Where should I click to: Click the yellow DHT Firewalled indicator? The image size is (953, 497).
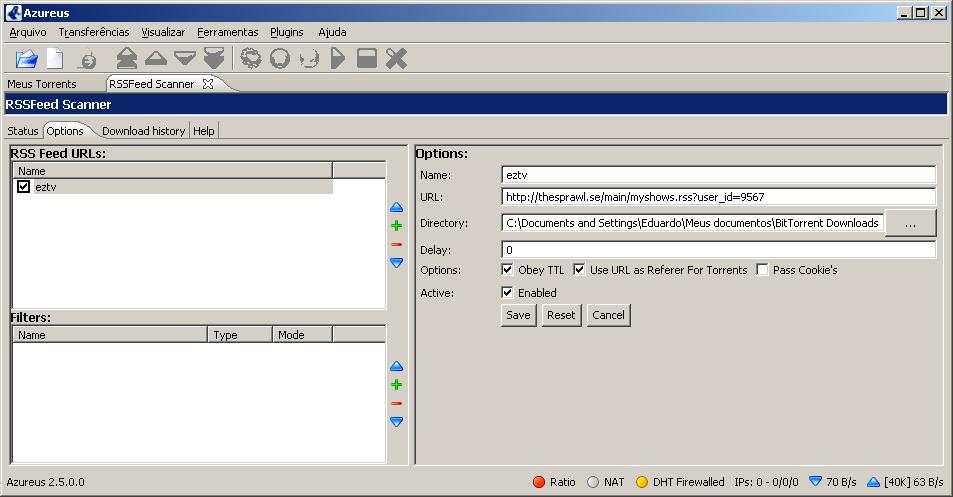(x=642, y=482)
